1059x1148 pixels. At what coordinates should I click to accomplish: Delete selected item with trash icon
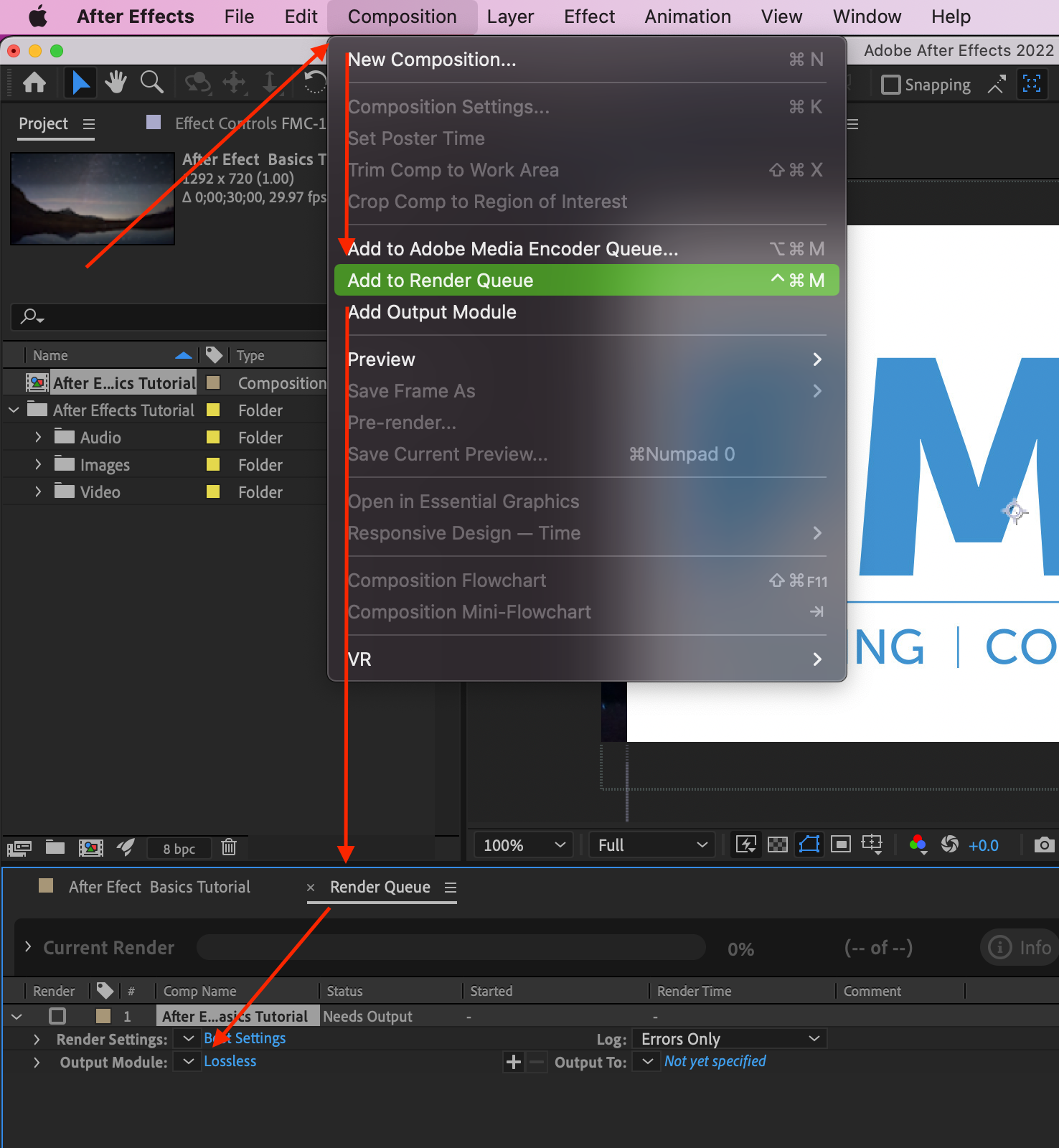[229, 847]
